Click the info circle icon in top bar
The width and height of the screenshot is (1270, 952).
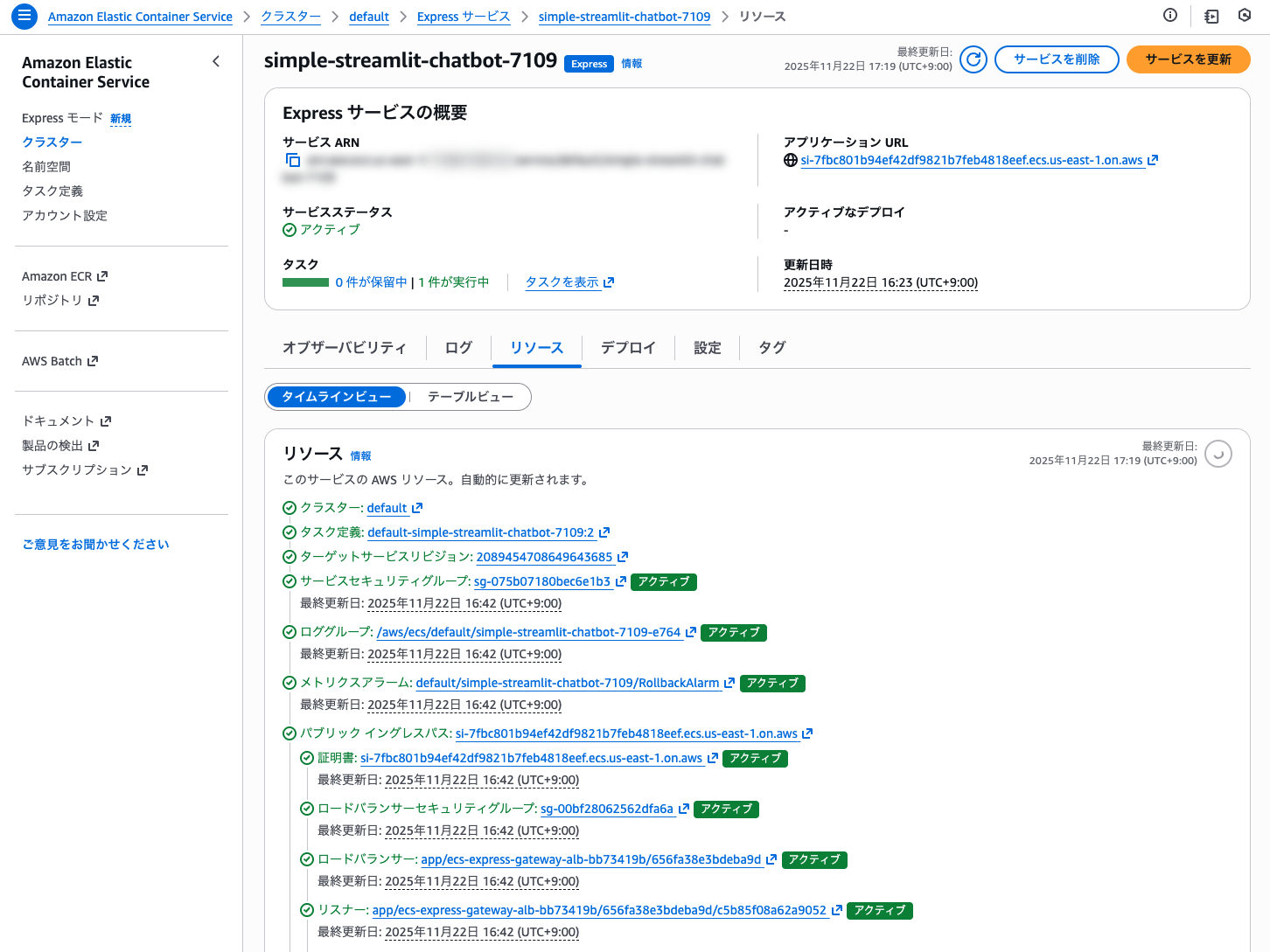pos(1170,15)
